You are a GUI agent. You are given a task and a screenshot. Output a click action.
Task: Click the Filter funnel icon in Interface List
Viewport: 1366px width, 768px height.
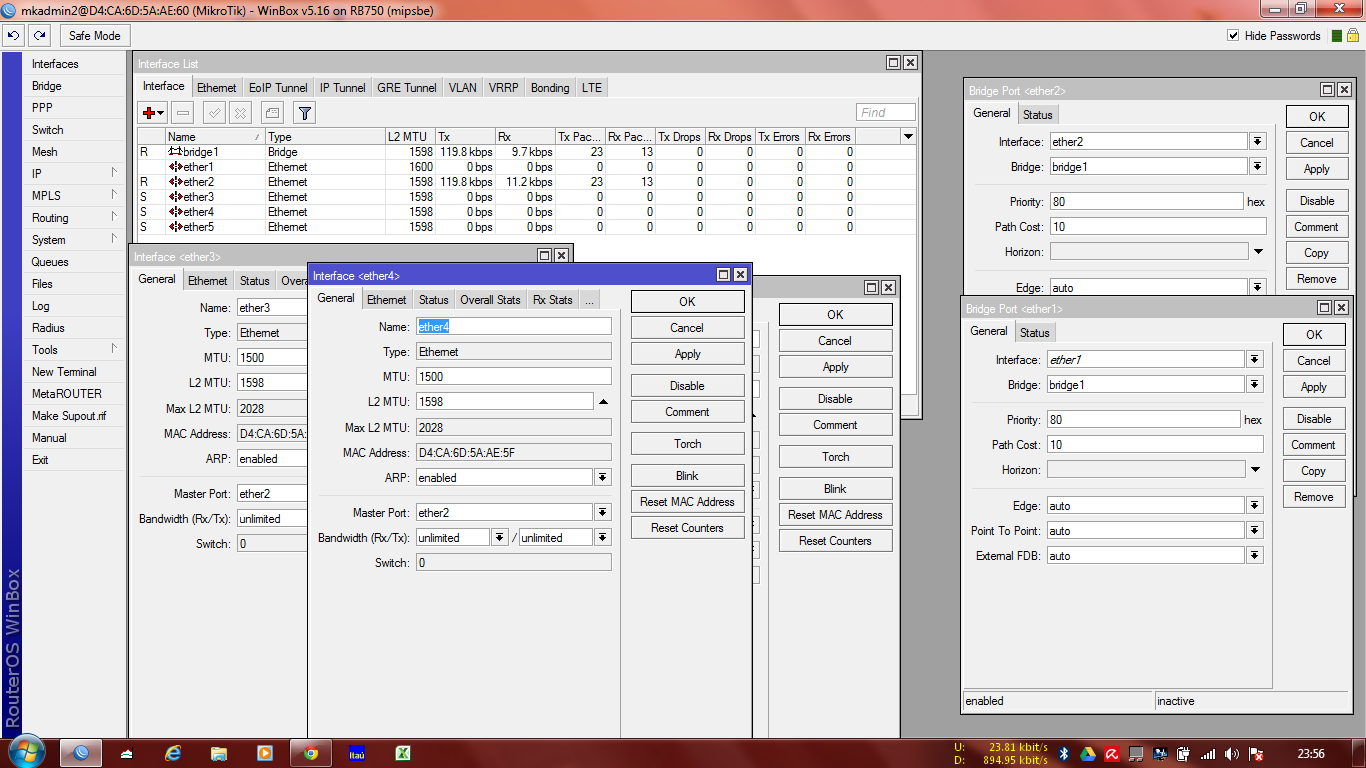[x=305, y=113]
